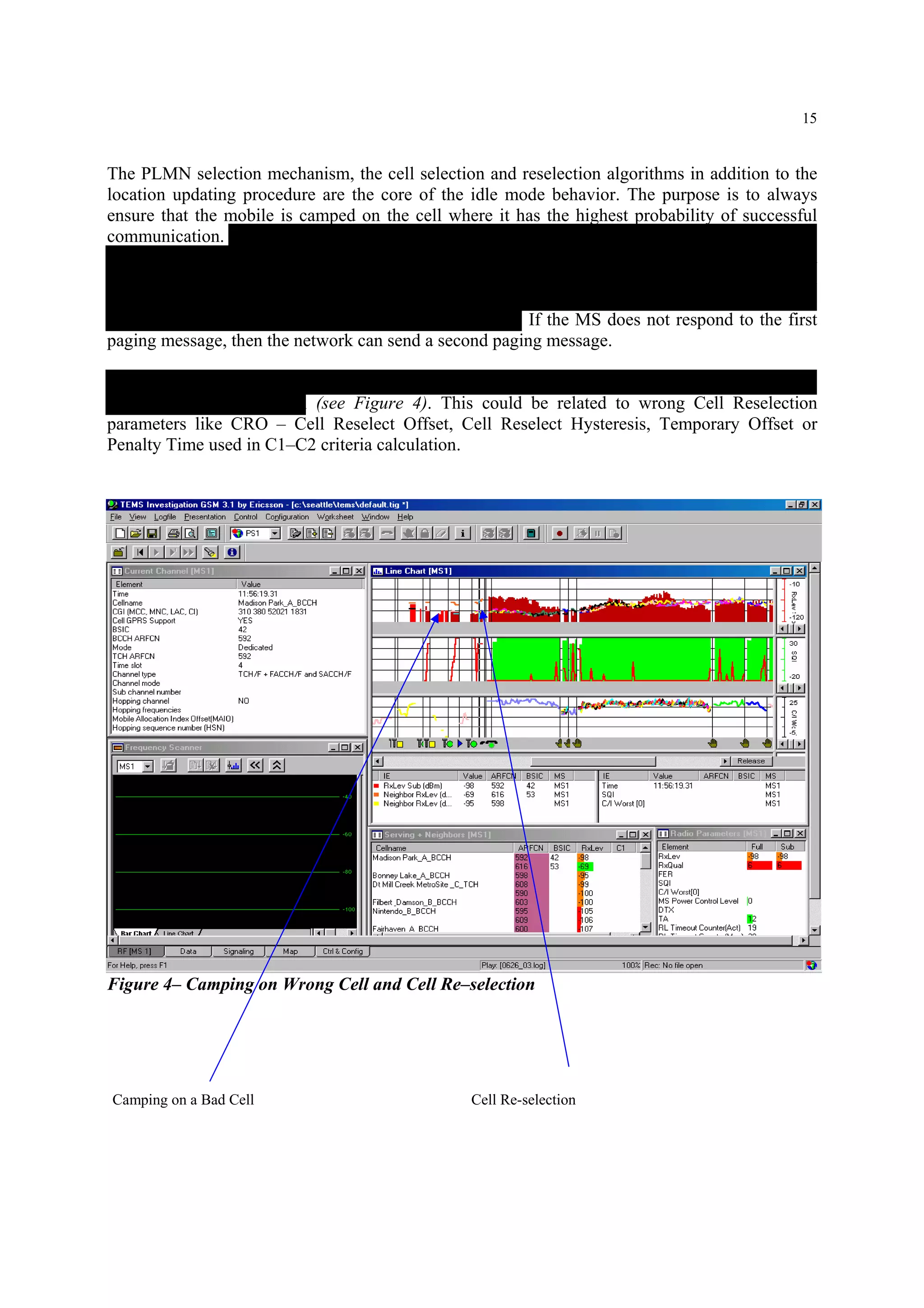Click the Serving + Neighbors scrollbar up arrow
The height and width of the screenshot is (1308, 924).
pyautogui.click(x=646, y=848)
